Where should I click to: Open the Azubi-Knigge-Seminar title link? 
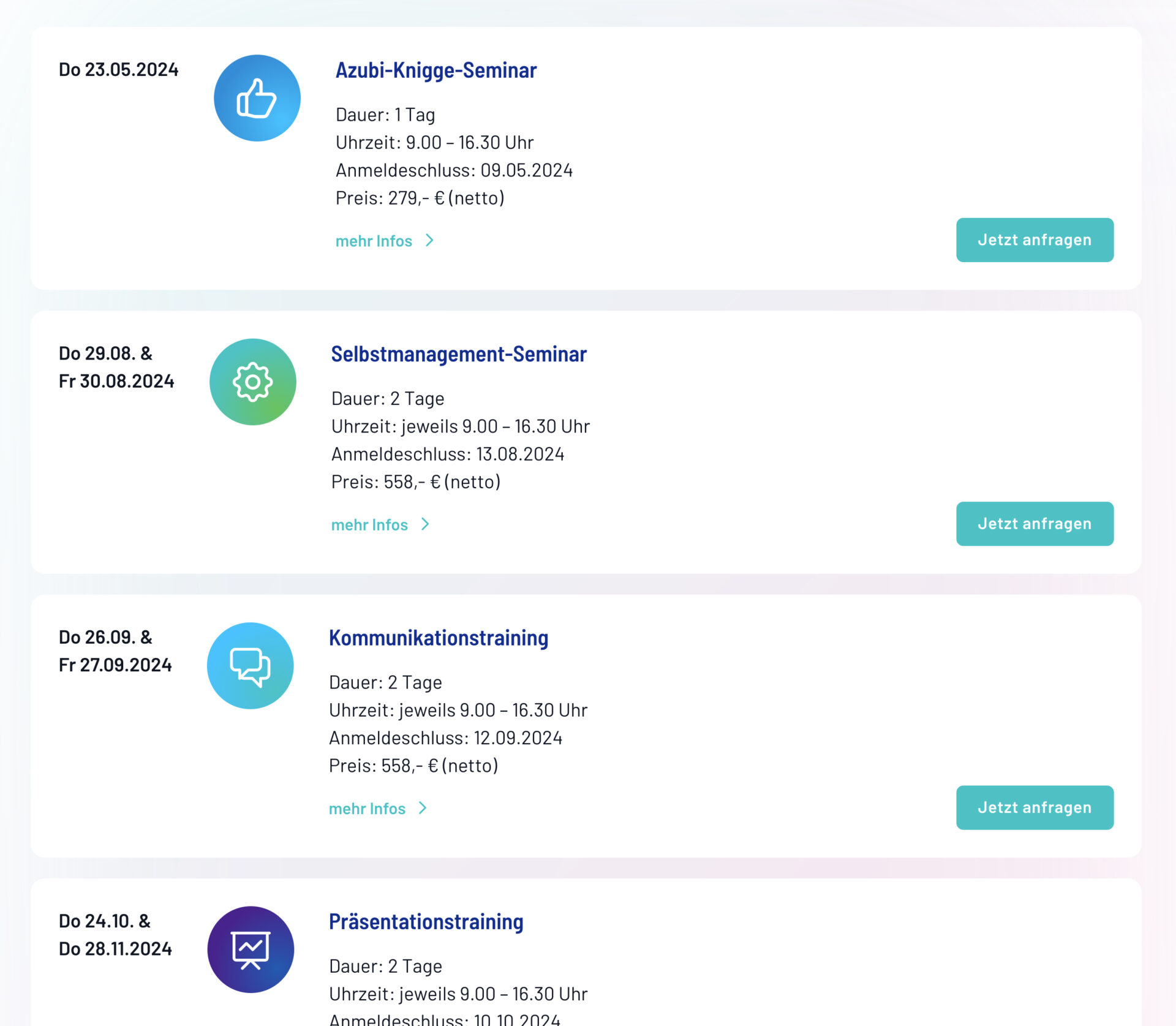(x=435, y=70)
